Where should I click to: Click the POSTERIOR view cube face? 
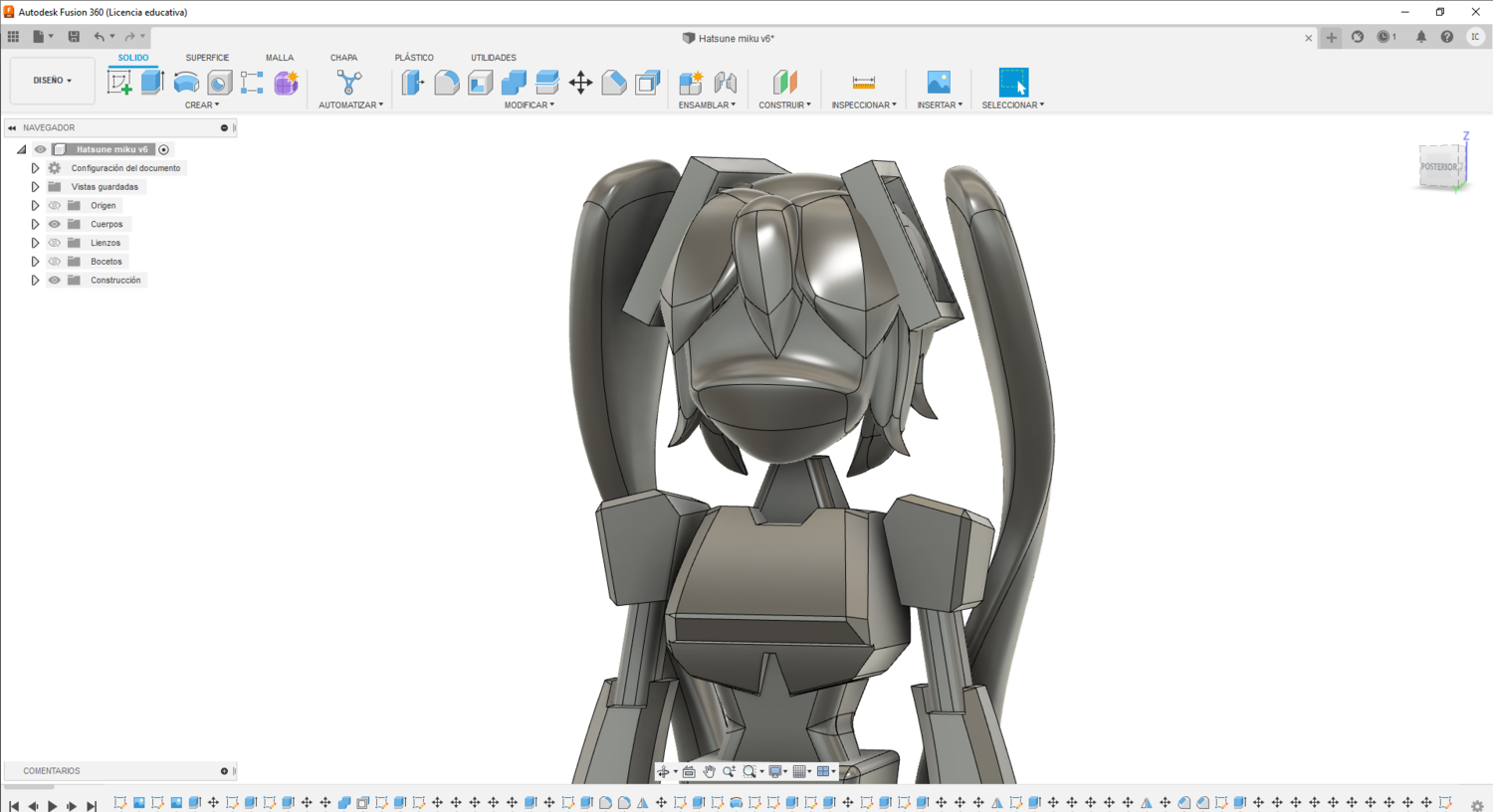click(x=1439, y=166)
